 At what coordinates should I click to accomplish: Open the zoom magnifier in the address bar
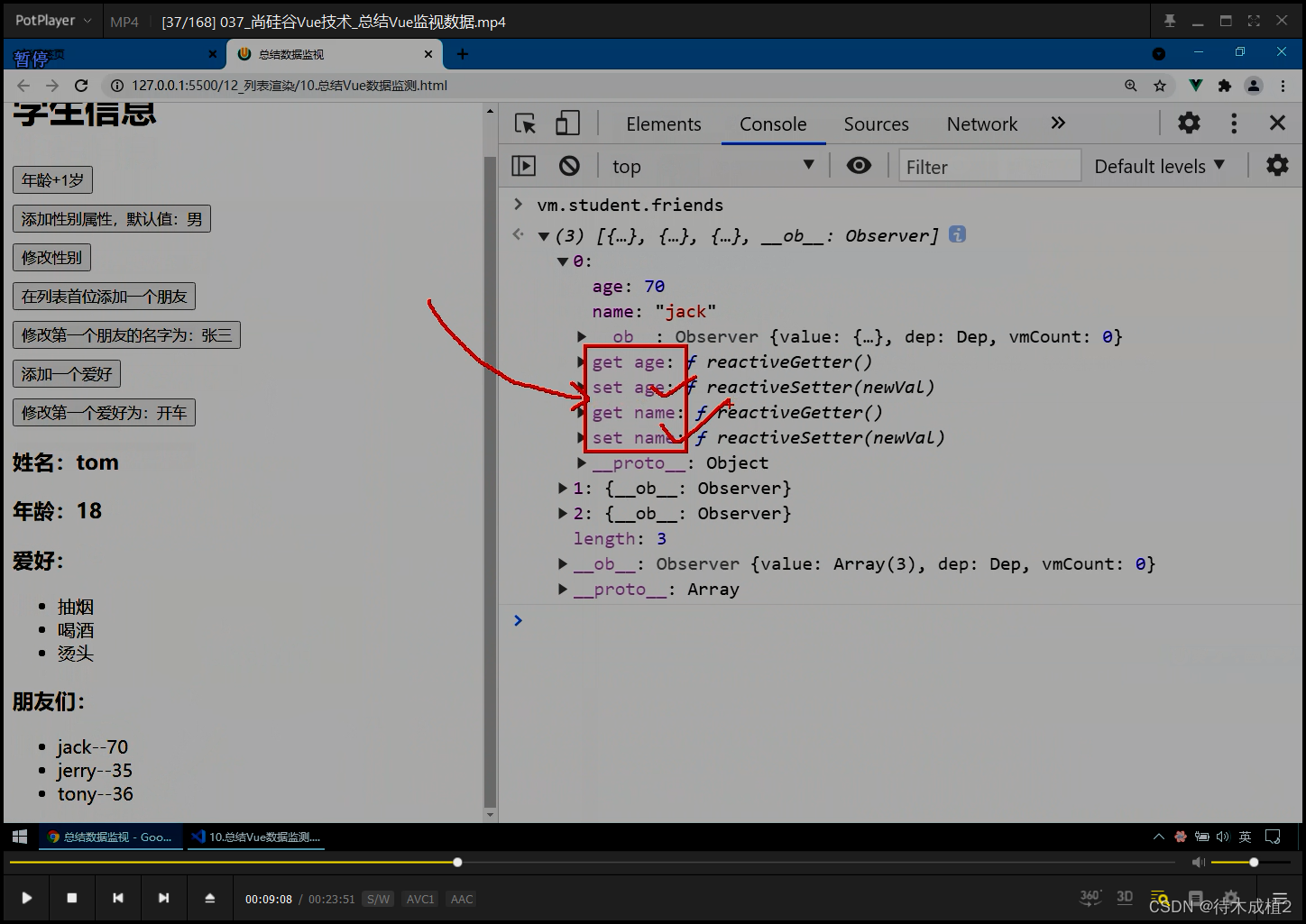coord(1131,86)
